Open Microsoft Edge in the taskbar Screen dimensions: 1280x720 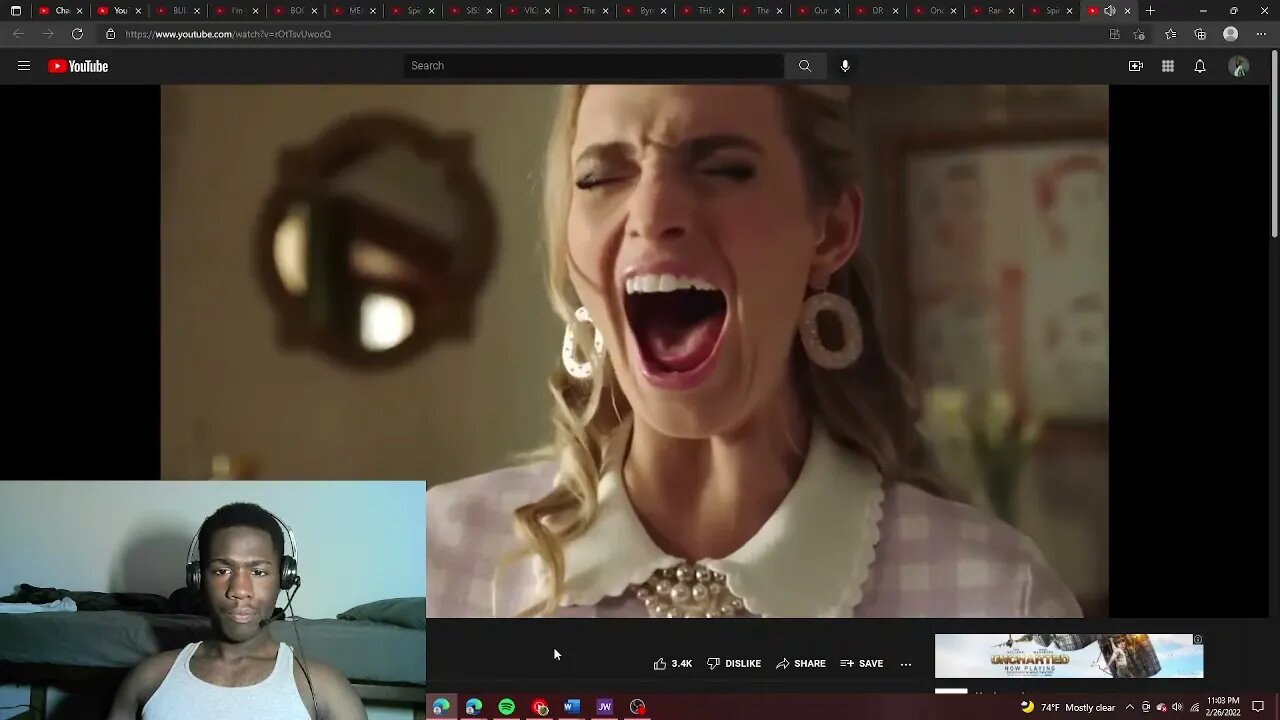coord(441,707)
